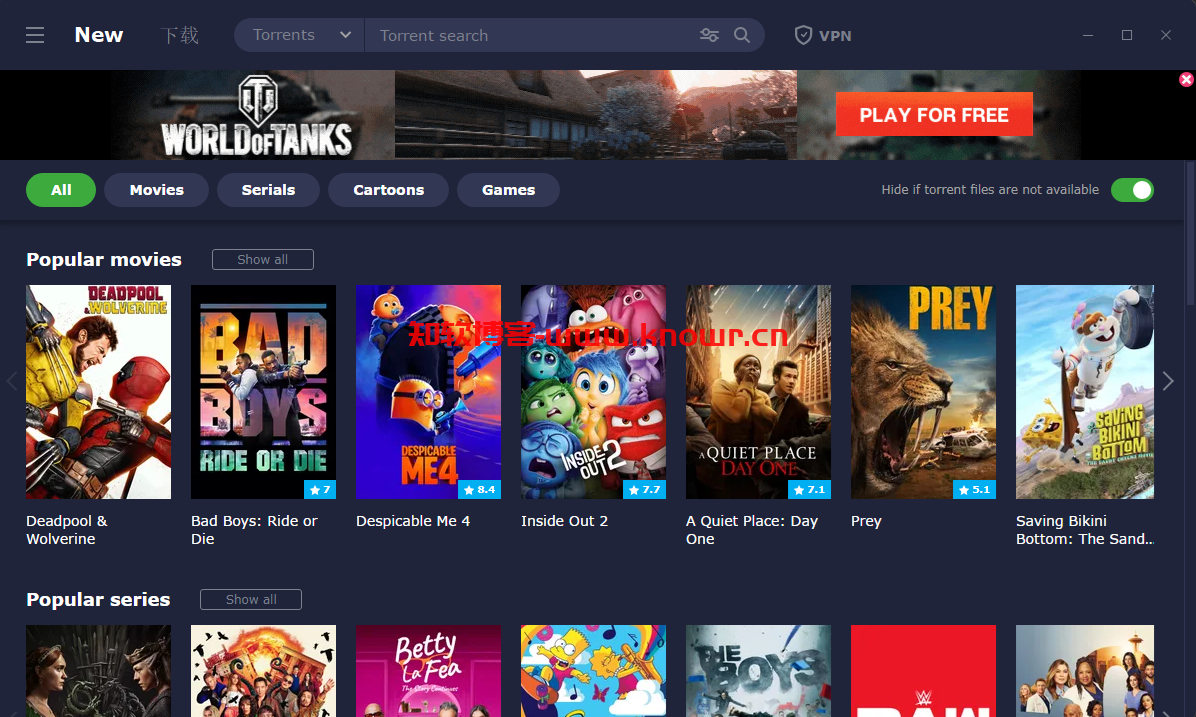Select the Serials category filter

point(268,190)
